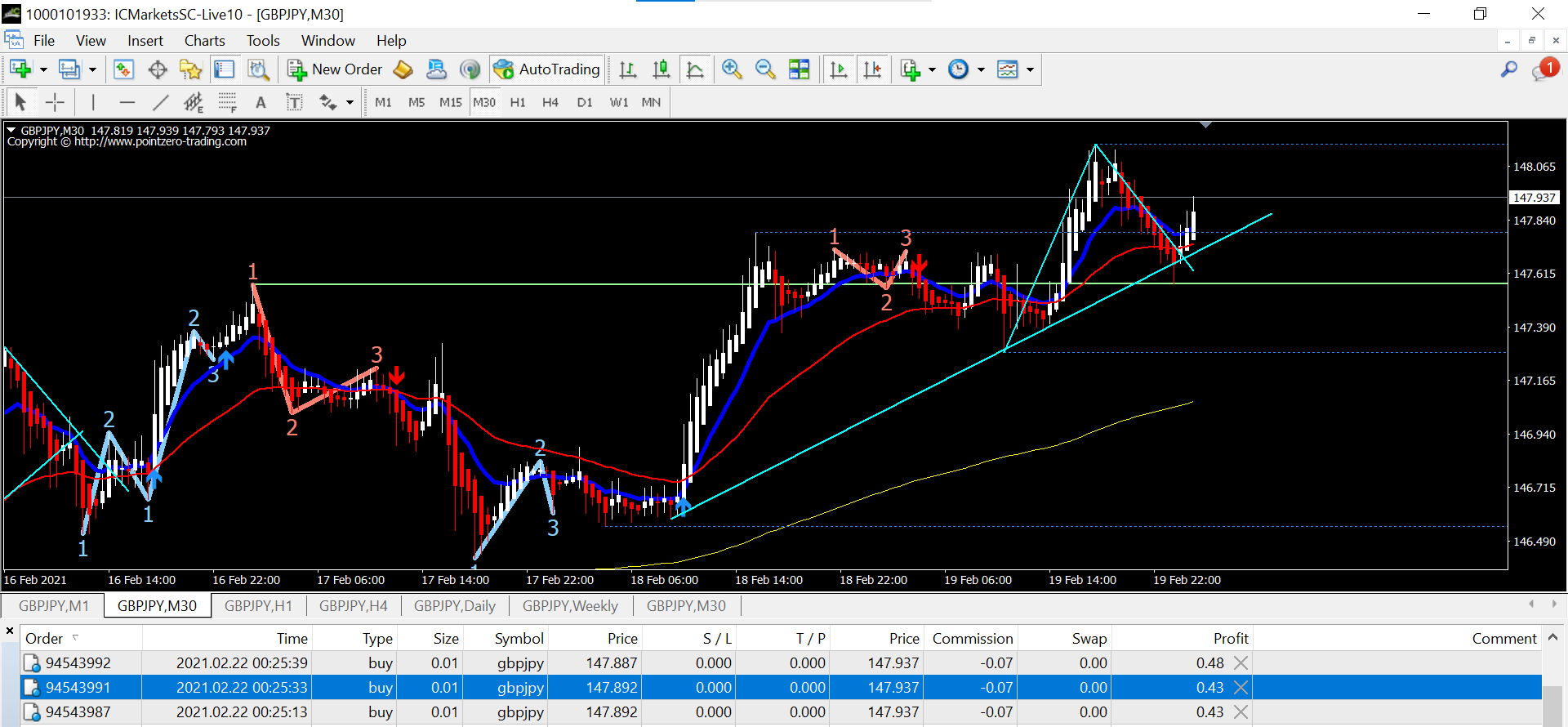The height and width of the screenshot is (727, 1568).
Task: Zoom out of the chart
Action: (765, 69)
